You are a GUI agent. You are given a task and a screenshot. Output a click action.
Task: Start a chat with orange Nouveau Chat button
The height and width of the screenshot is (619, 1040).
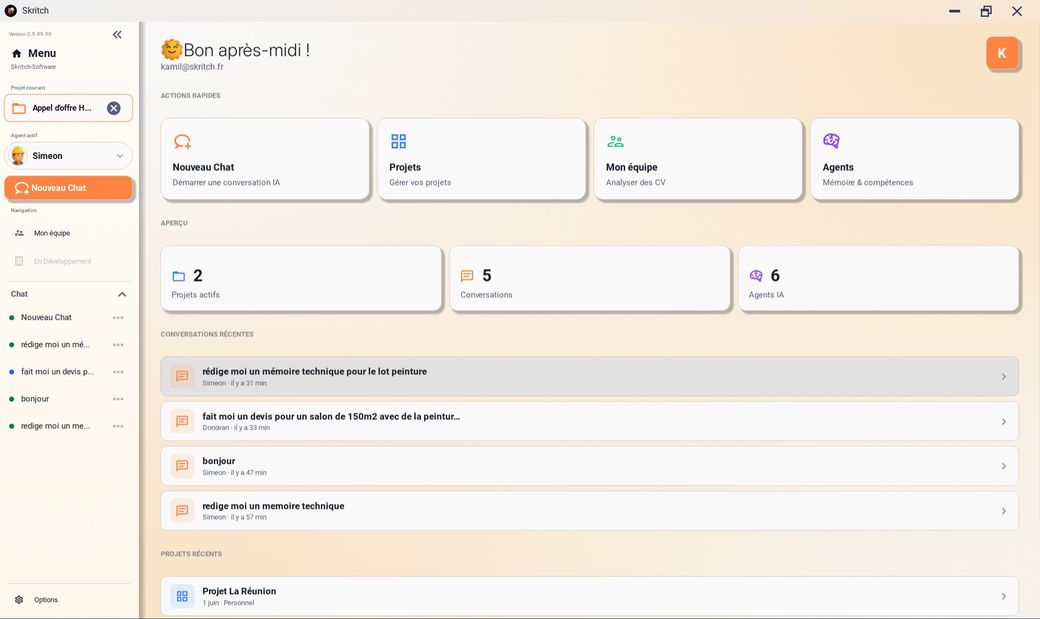(68, 188)
